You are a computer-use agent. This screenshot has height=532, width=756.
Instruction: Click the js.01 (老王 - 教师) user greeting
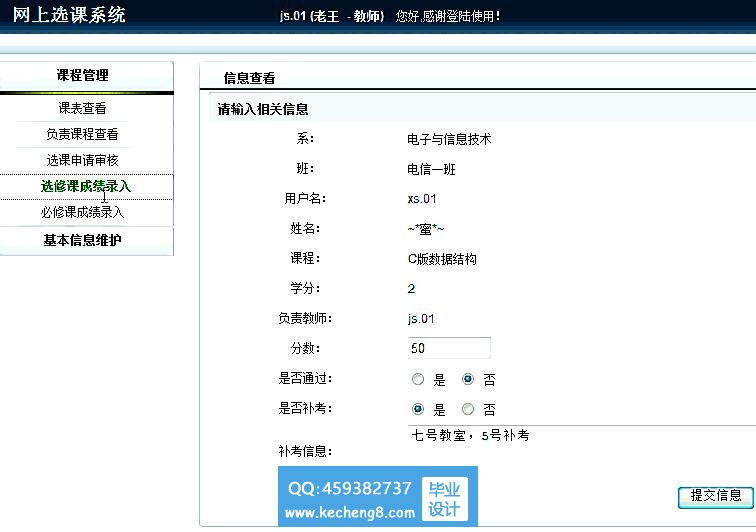coord(332,16)
